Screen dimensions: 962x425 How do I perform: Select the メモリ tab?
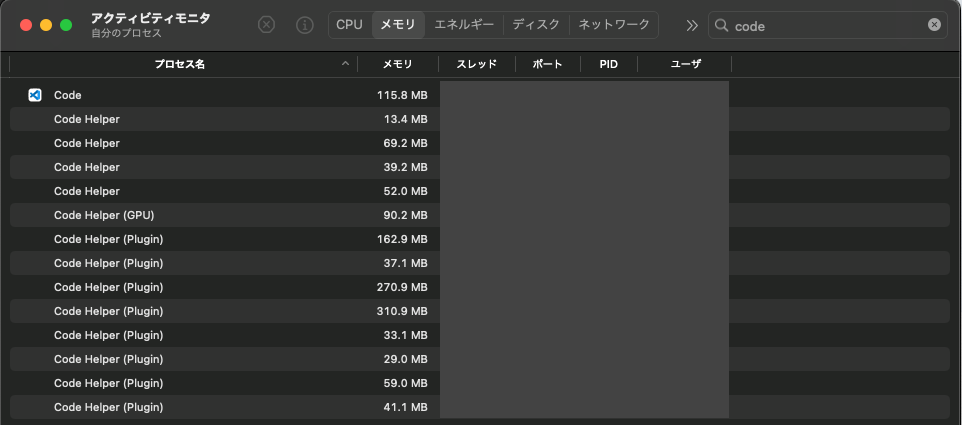coord(398,25)
